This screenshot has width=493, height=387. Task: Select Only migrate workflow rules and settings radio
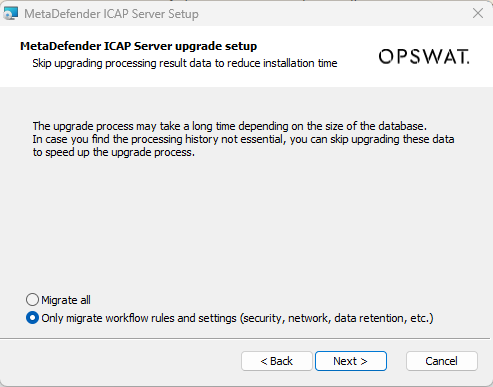pos(32,318)
